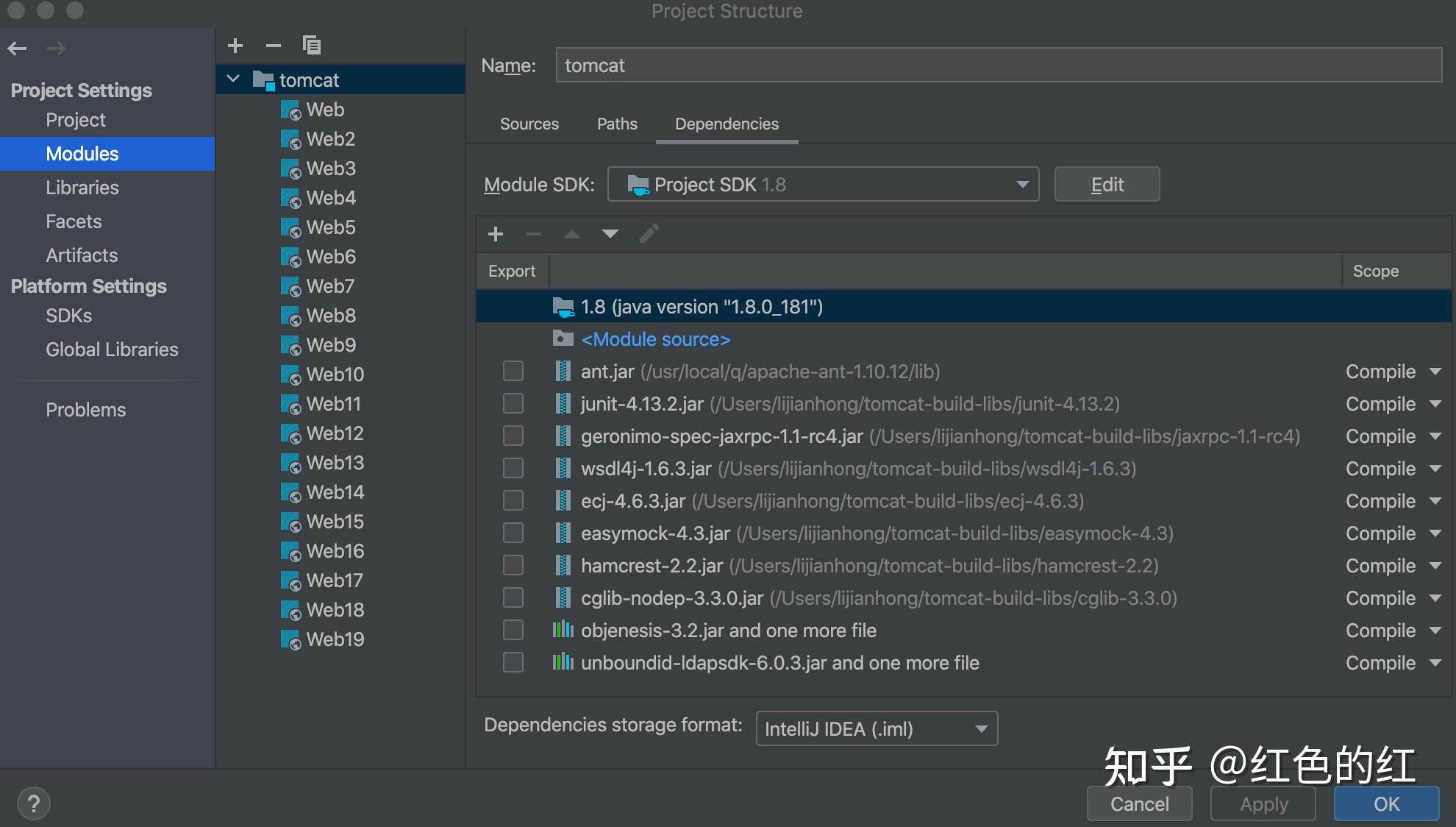1456x827 pixels.
Task: Add a dependency with the plus button
Action: pos(496,234)
